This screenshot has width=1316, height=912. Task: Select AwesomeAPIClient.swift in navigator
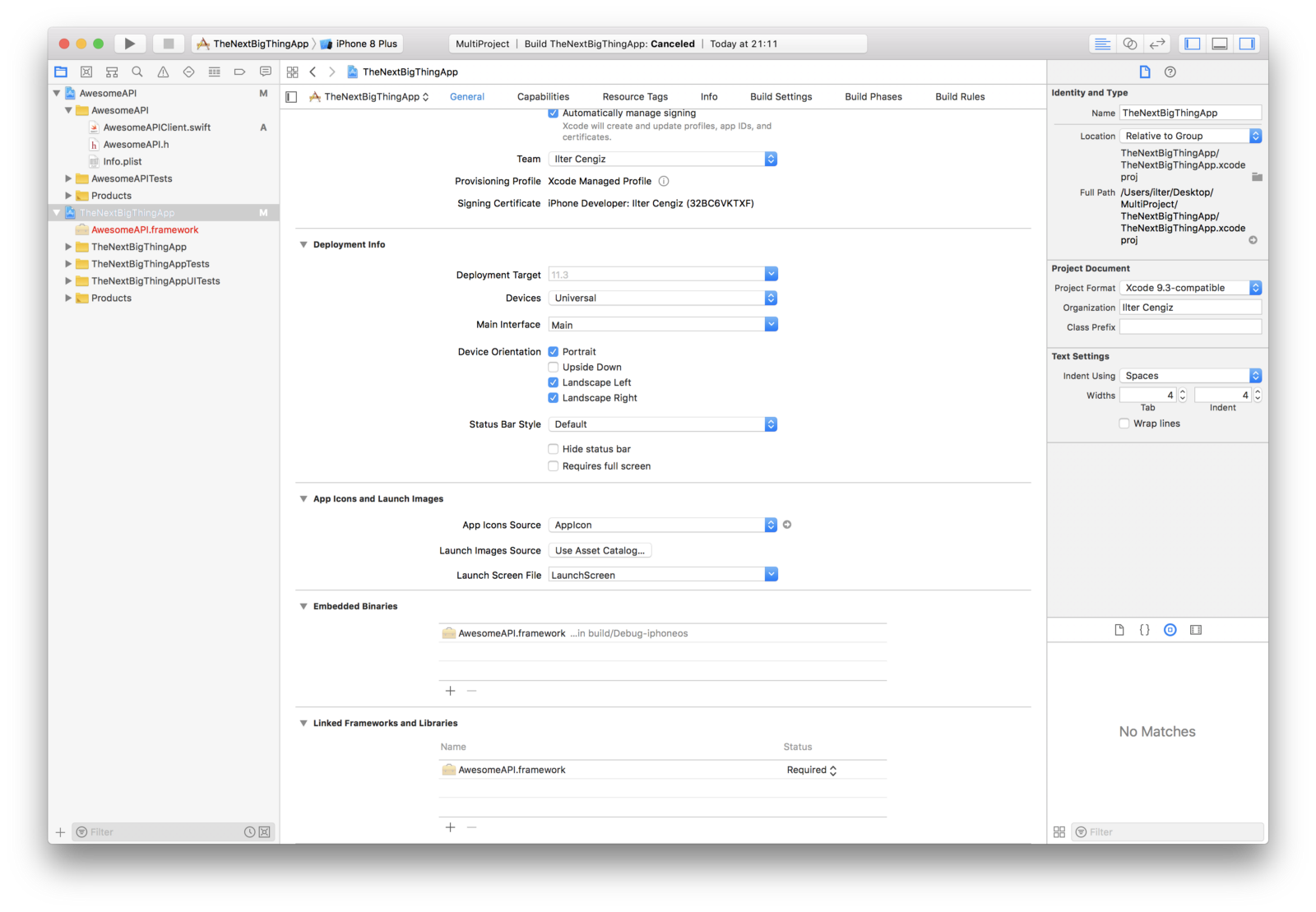coord(156,127)
